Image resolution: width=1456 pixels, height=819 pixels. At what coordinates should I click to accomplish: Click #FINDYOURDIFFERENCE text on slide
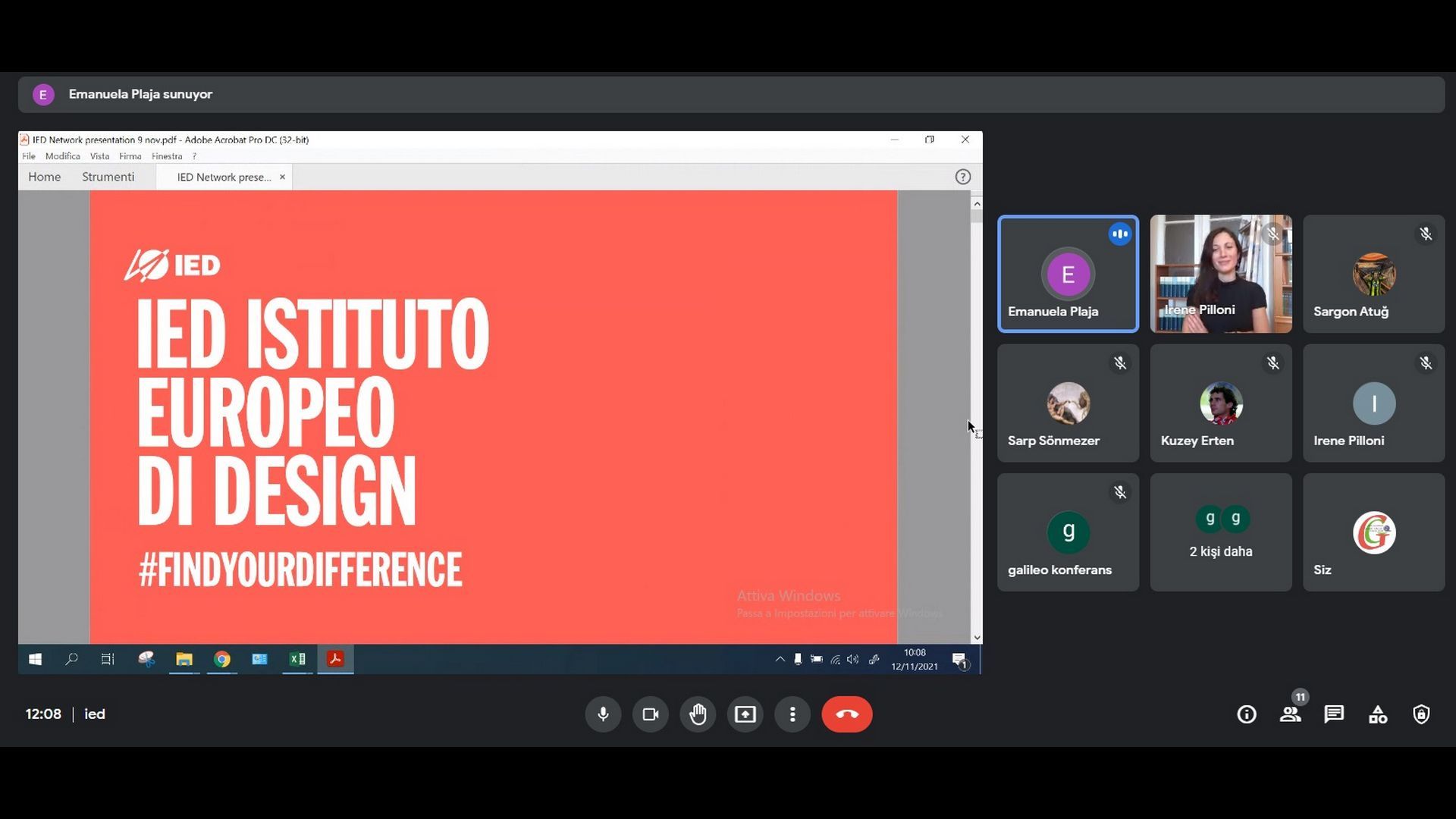[300, 570]
